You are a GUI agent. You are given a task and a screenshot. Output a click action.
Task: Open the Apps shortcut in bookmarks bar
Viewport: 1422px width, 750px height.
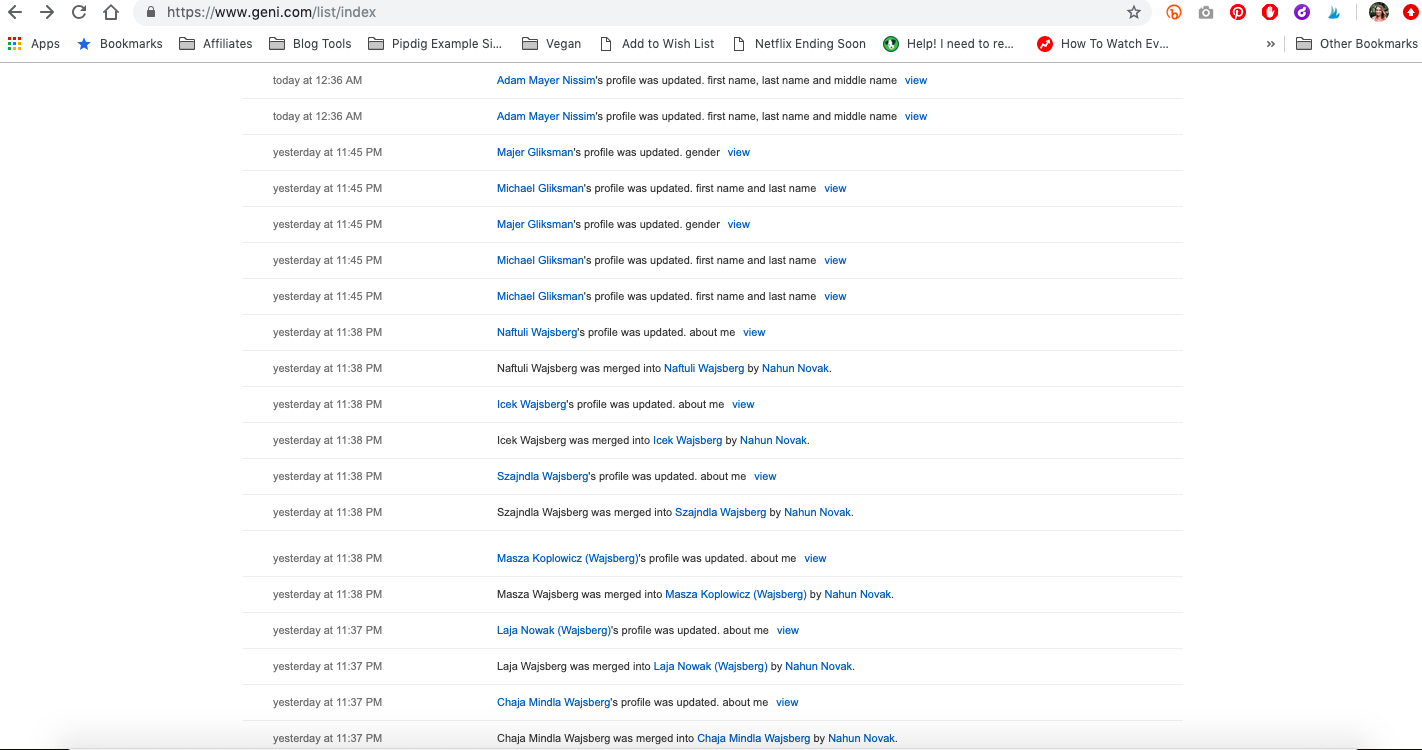click(34, 44)
